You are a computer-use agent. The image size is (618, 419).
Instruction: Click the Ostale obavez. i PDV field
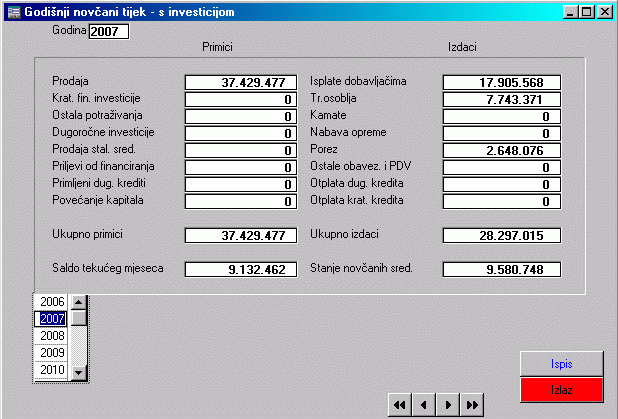[502, 167]
